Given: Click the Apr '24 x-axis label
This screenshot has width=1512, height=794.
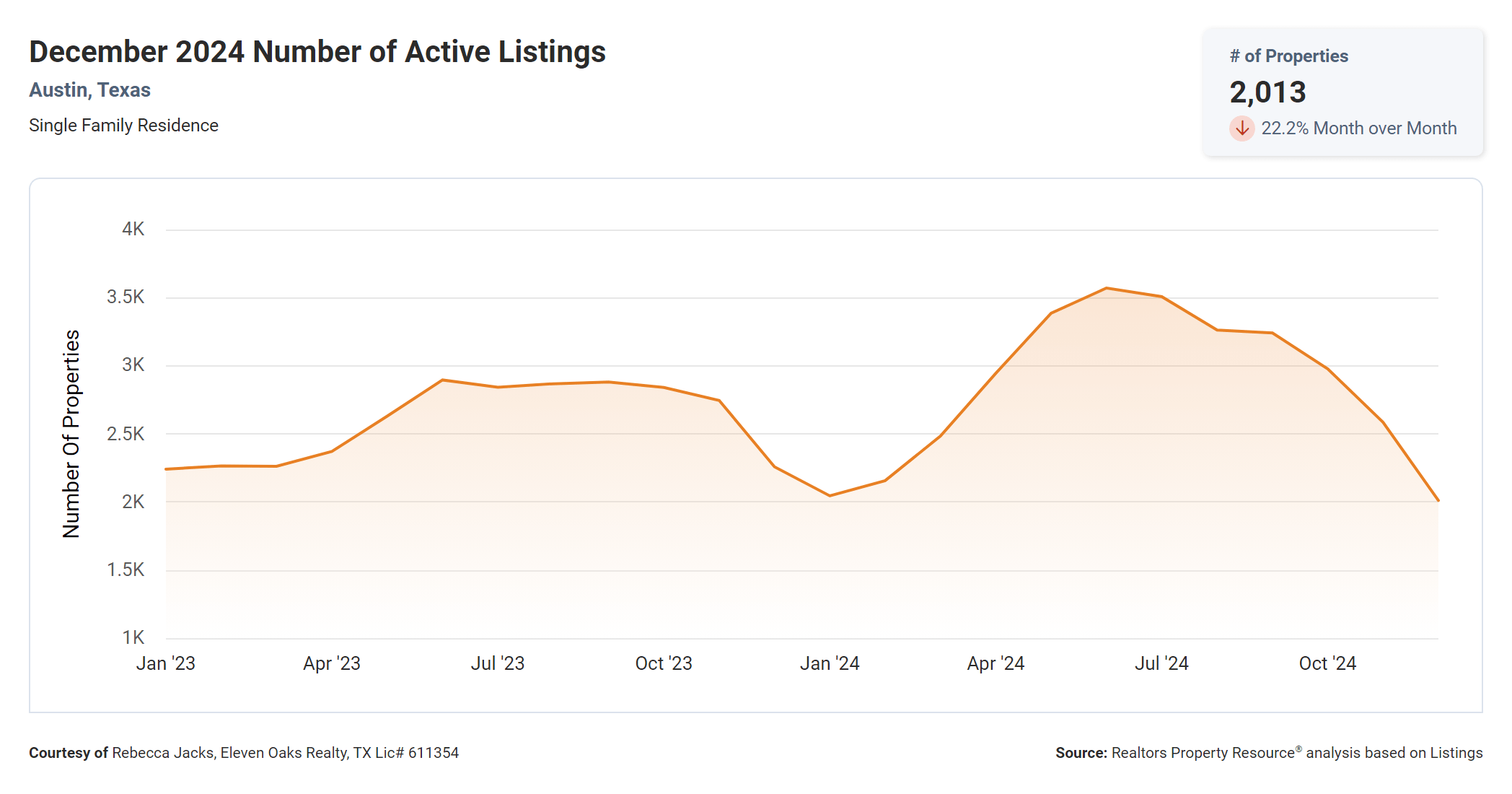Looking at the screenshot, I should point(995,663).
